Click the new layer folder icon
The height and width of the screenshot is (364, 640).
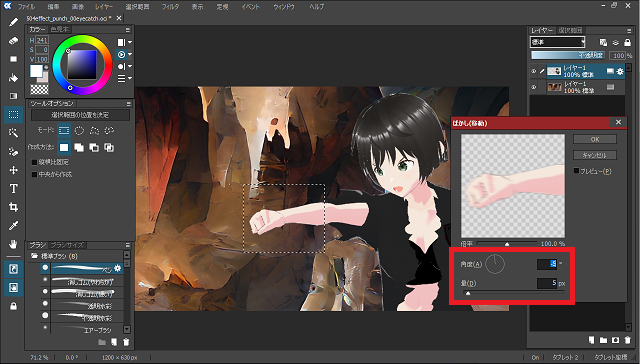click(604, 340)
